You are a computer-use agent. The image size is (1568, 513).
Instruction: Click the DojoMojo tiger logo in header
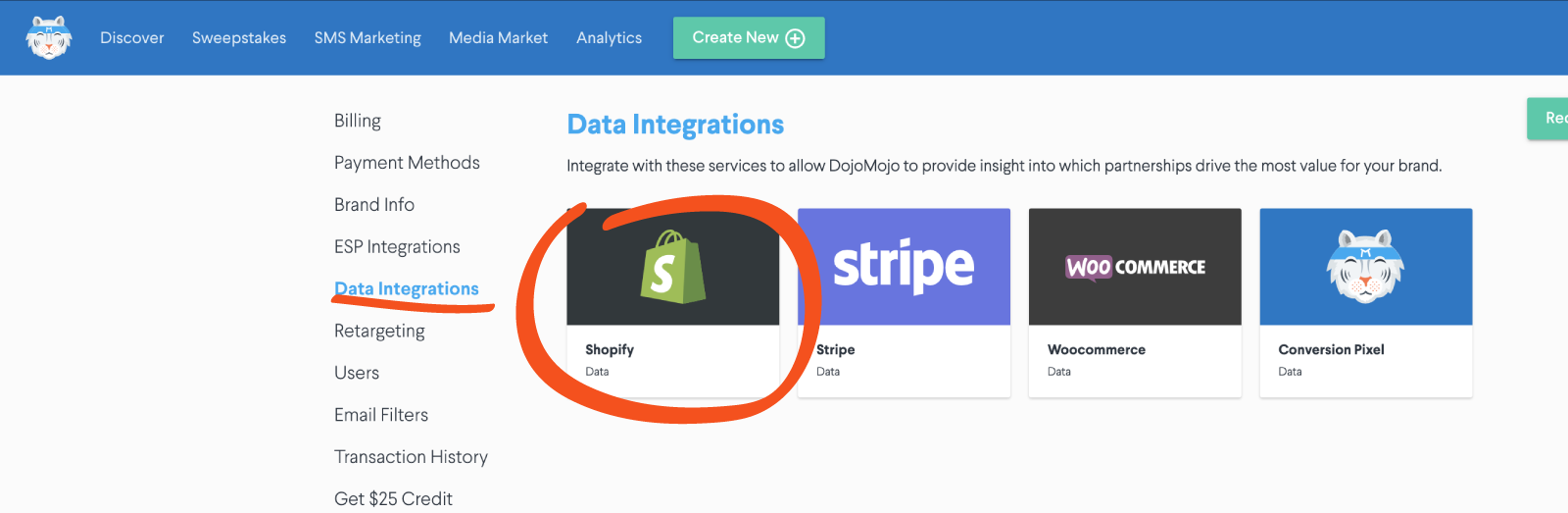[48, 37]
